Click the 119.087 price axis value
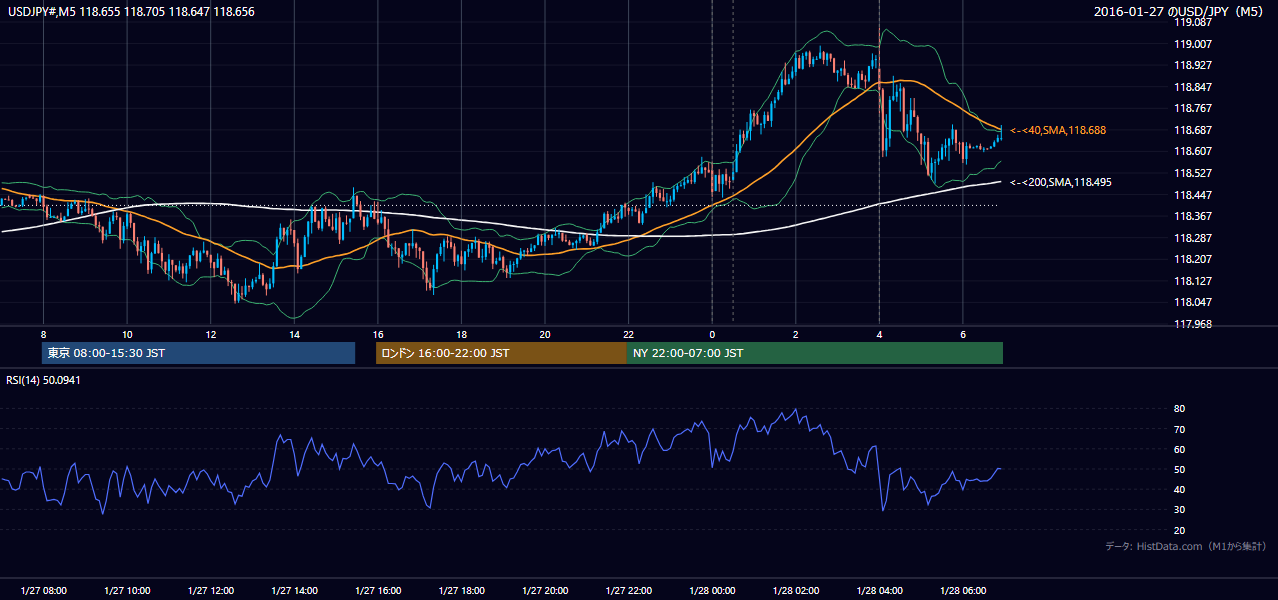Viewport: 1278px width, 600px height. [1193, 22]
